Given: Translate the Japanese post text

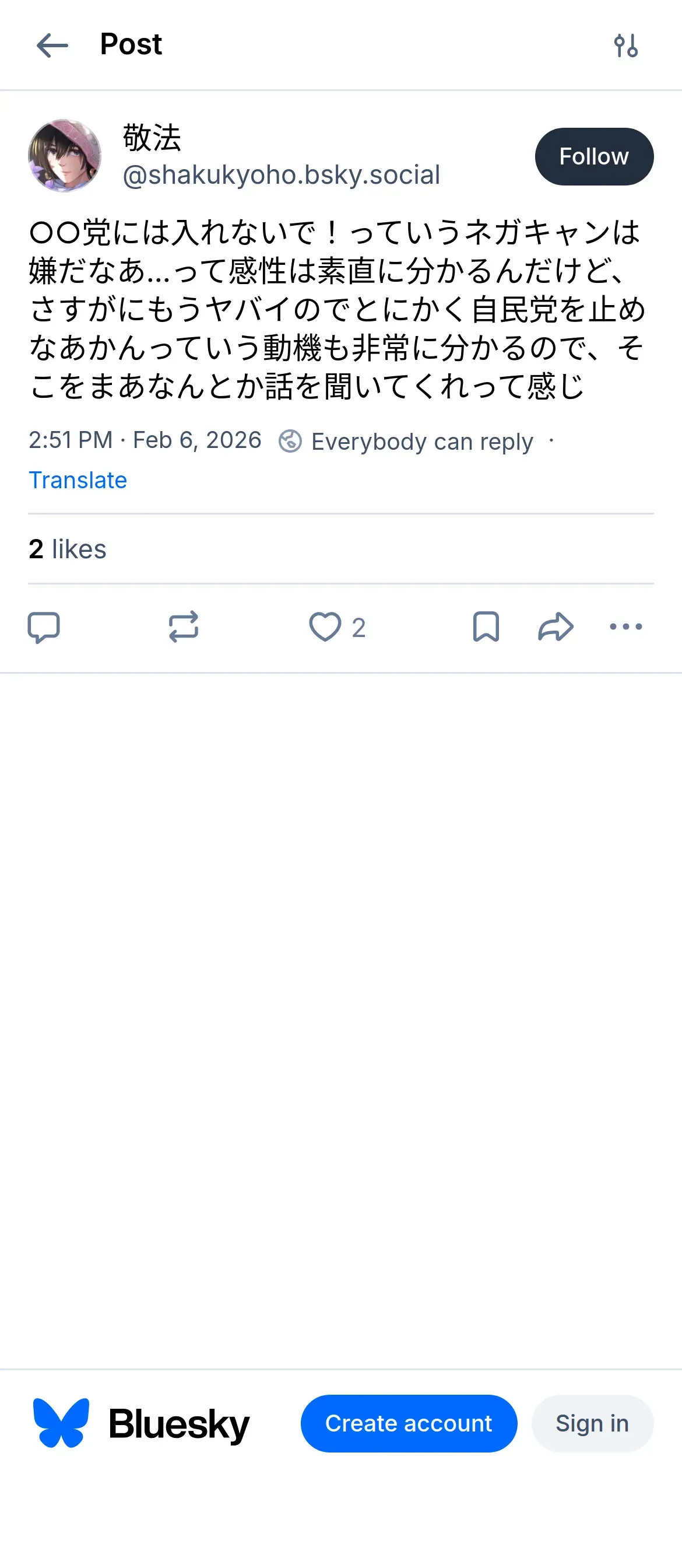Looking at the screenshot, I should point(78,480).
